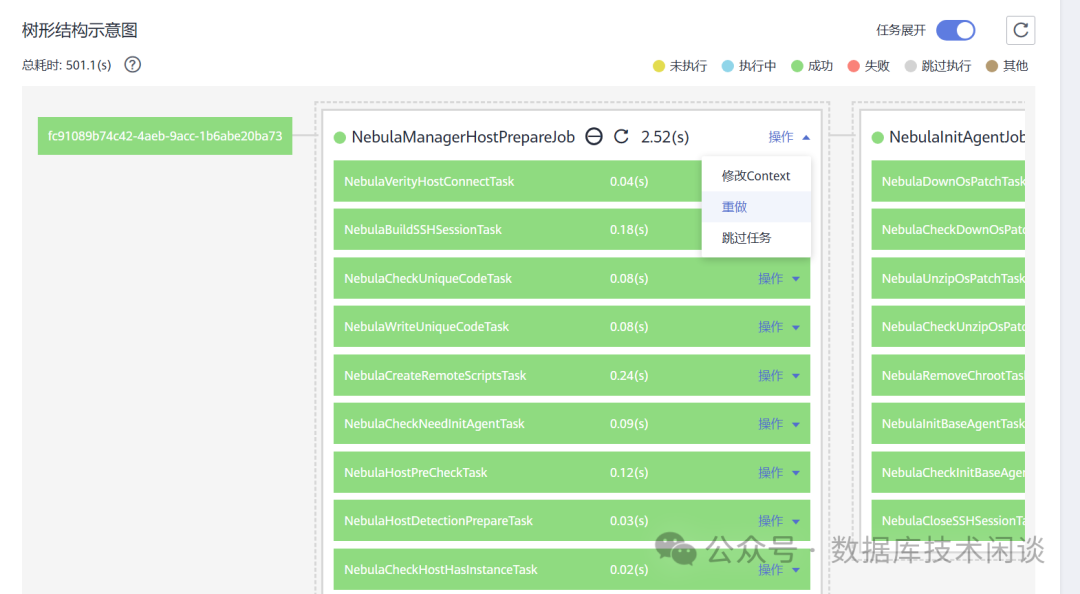Click the NebulaManagerHostPrepareJob title
The height and width of the screenshot is (594, 1080).
click(463, 137)
